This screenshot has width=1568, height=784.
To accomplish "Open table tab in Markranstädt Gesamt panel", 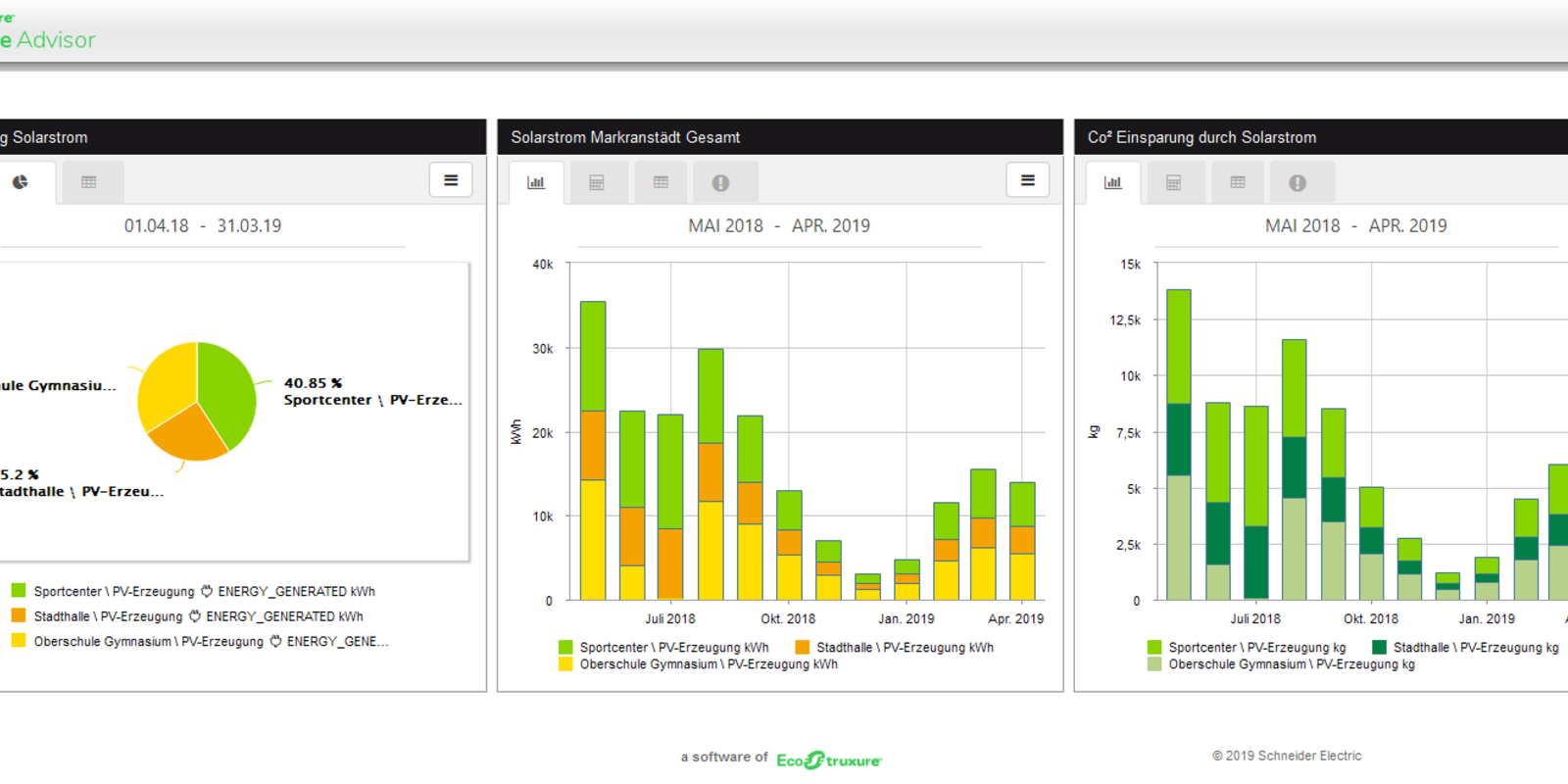I will pyautogui.click(x=661, y=182).
